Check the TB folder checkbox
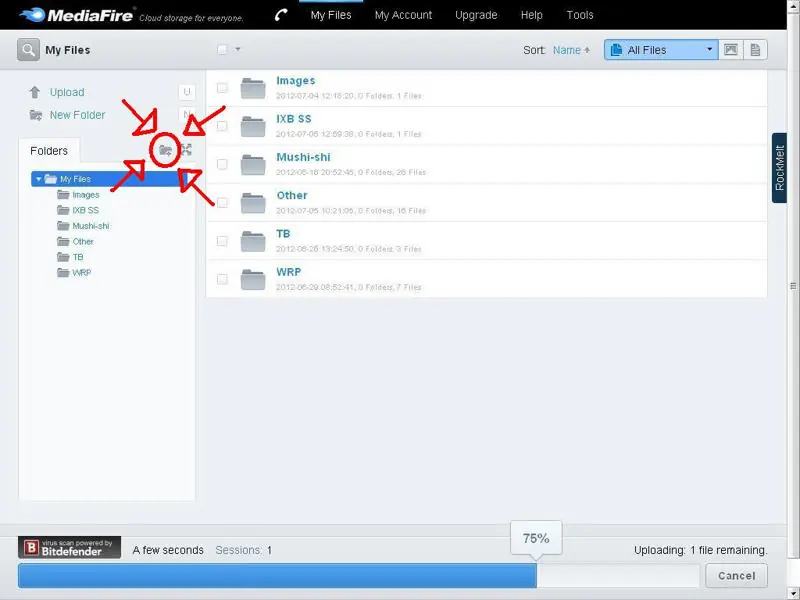Image resolution: width=800 pixels, height=600 pixels. pyautogui.click(x=222, y=241)
